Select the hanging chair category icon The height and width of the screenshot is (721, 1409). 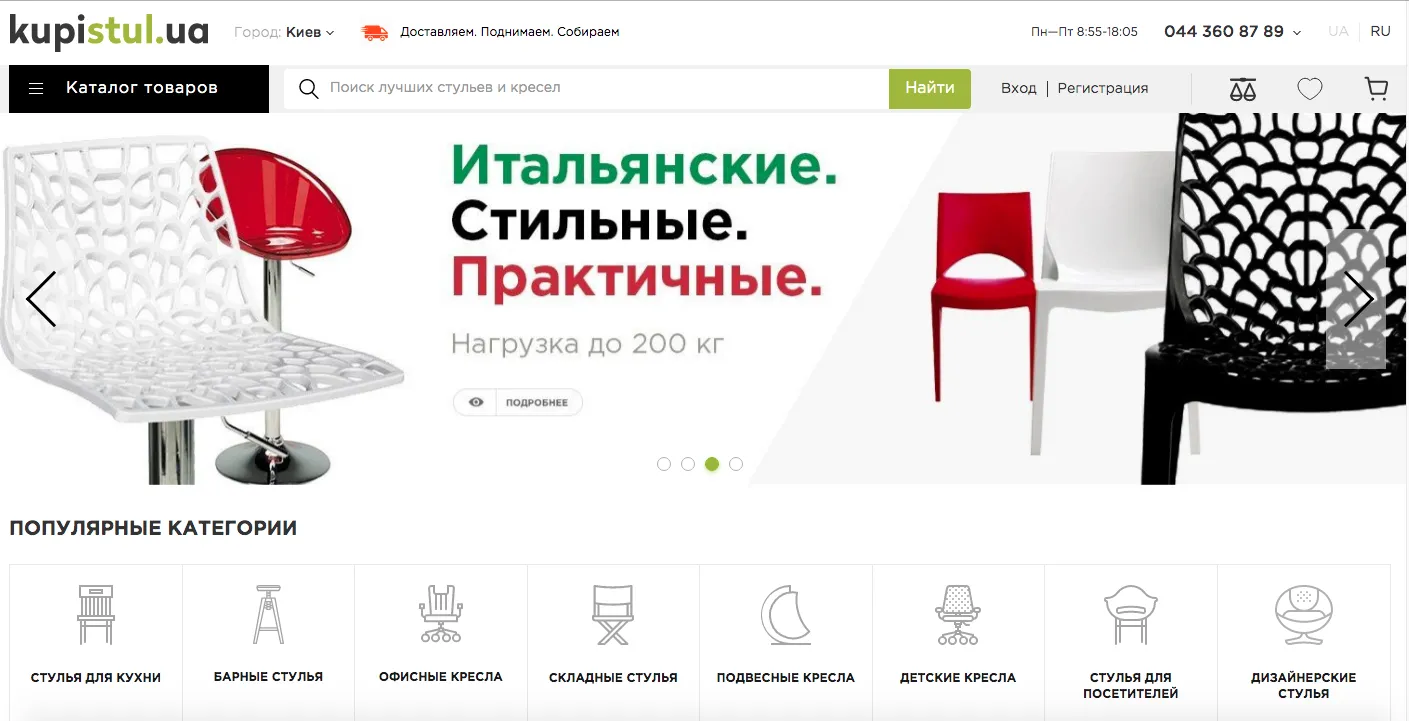[x=785, y=614]
